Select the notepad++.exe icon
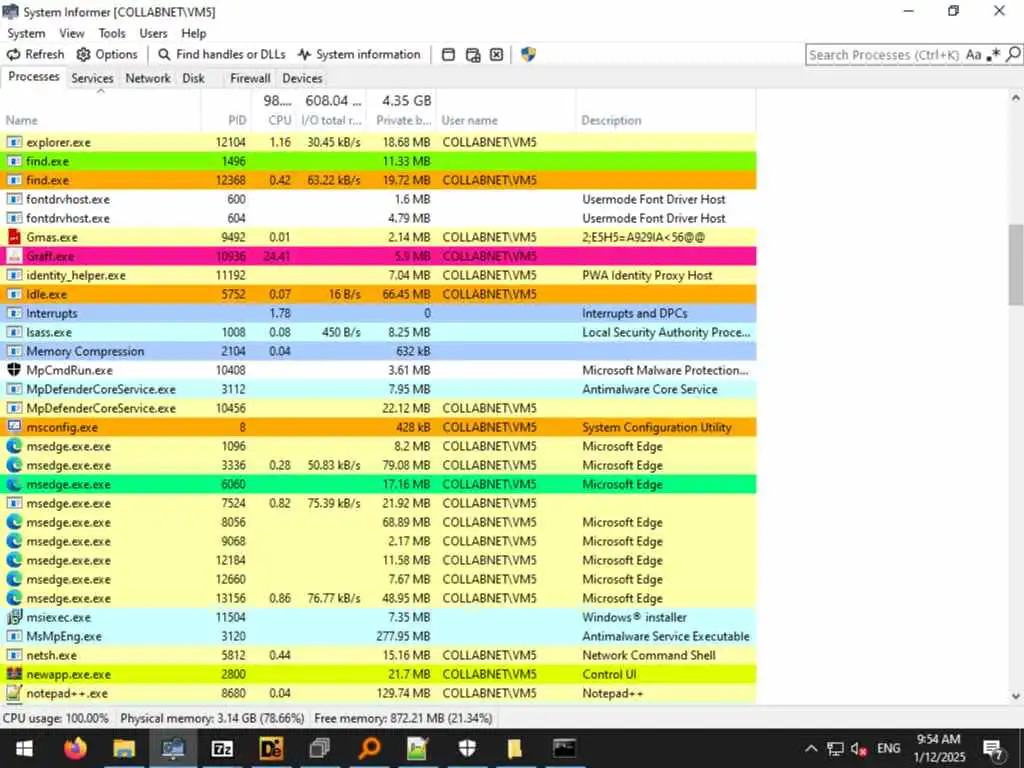The height and width of the screenshot is (768, 1024). [14, 693]
